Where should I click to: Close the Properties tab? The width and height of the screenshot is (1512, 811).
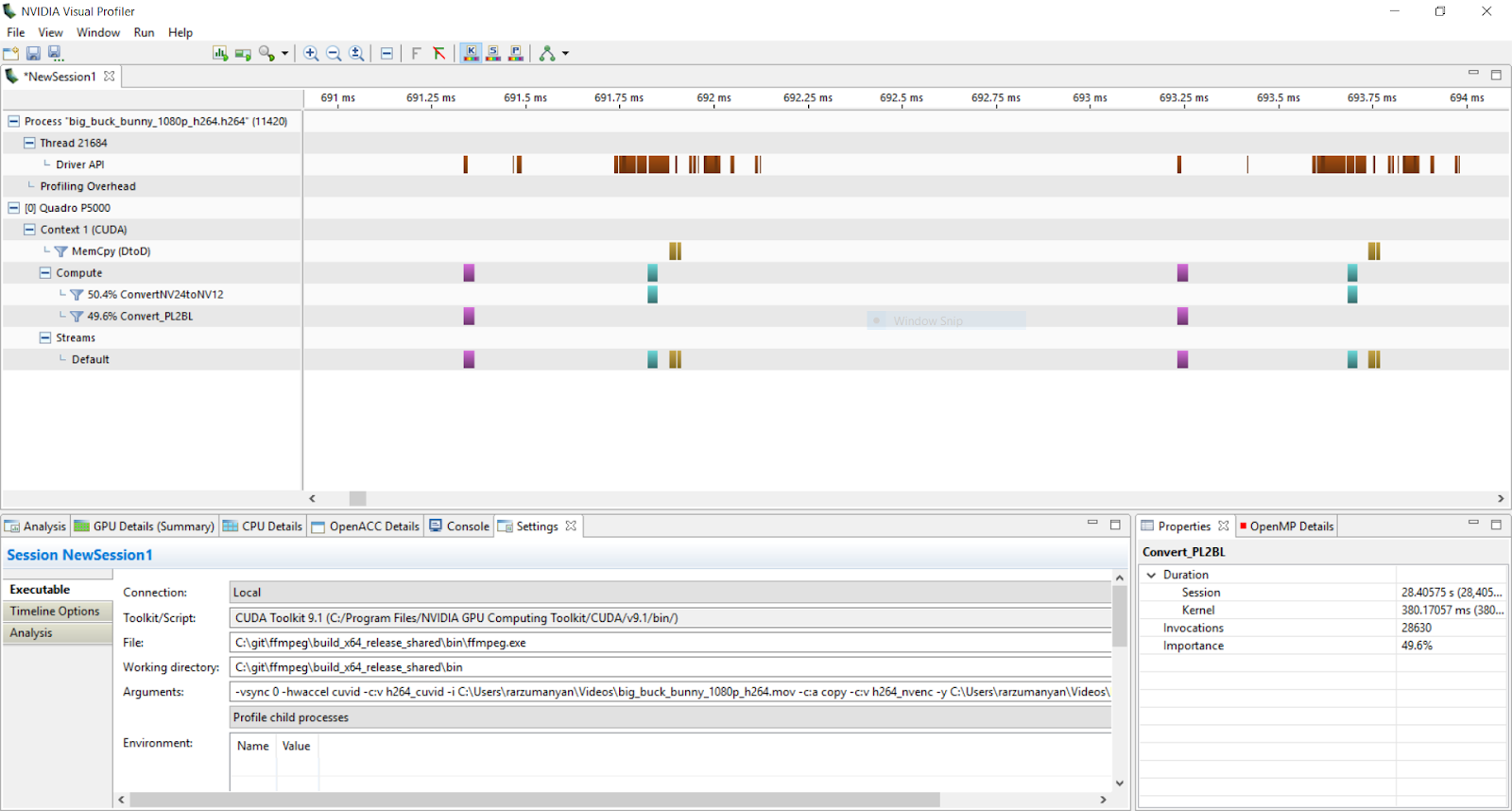coord(1224,526)
